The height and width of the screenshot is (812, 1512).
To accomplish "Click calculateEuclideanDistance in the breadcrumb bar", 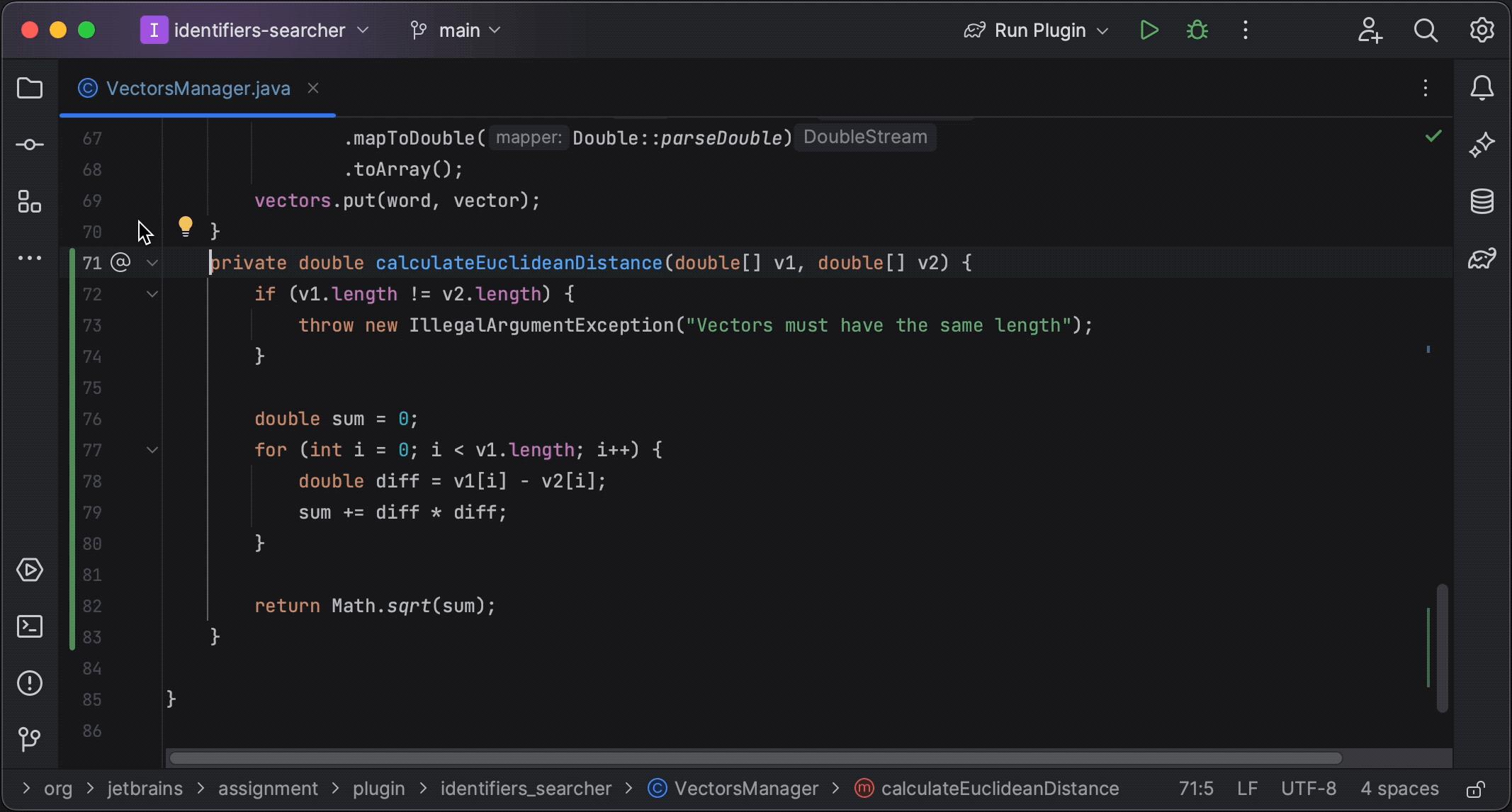I will click(999, 789).
